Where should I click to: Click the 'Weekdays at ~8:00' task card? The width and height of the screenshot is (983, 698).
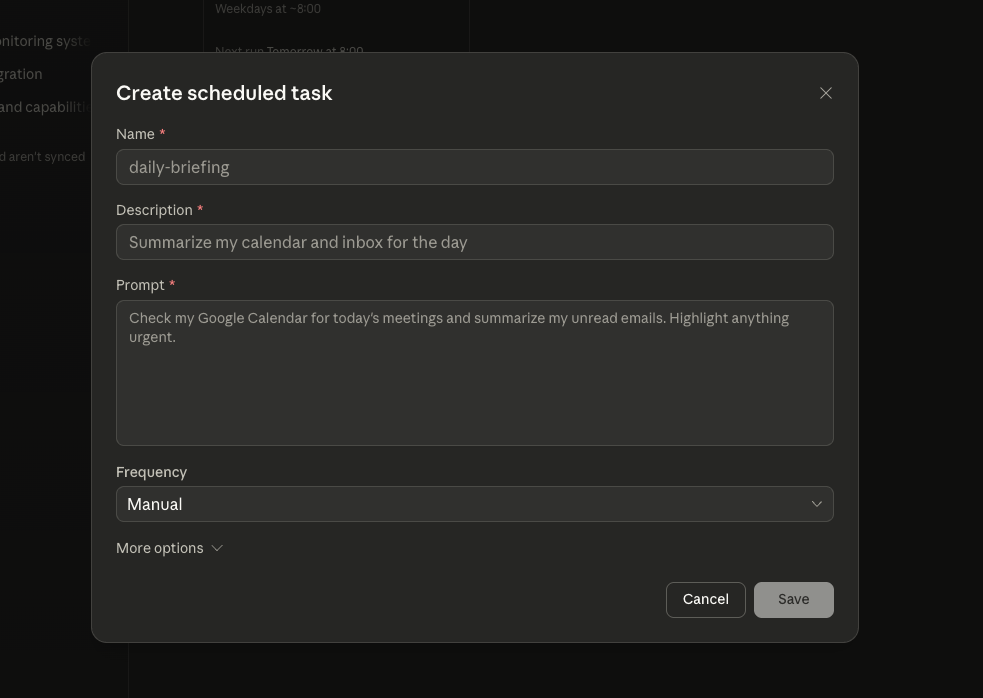(x=268, y=8)
